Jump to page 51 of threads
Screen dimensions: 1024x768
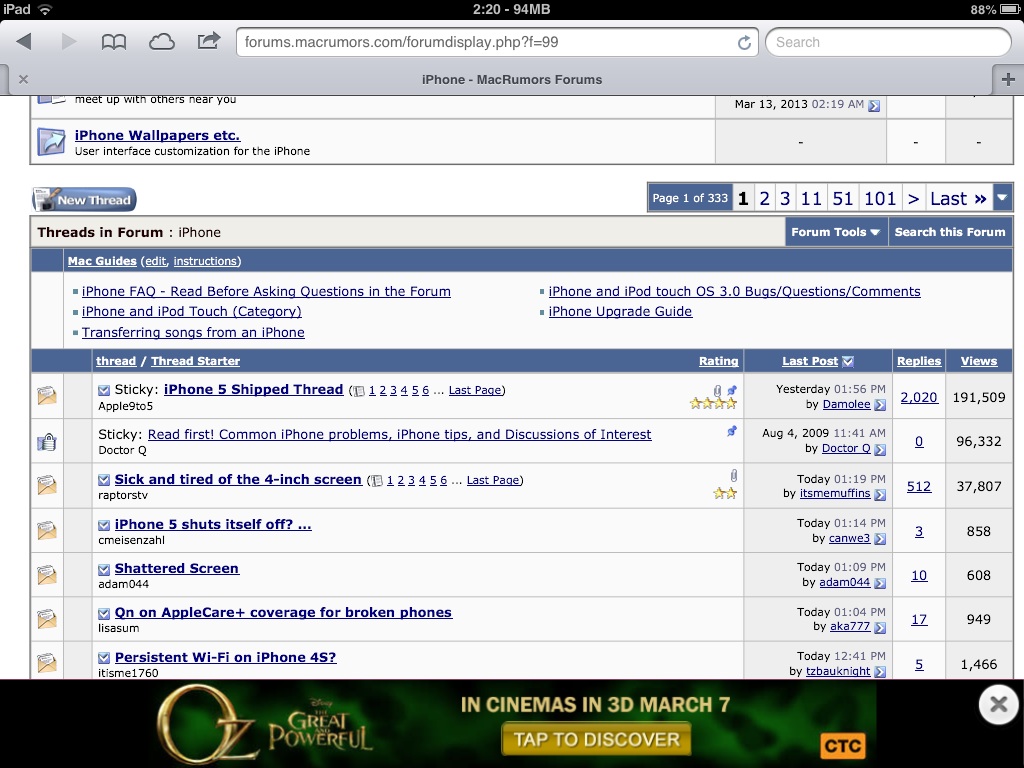842,198
